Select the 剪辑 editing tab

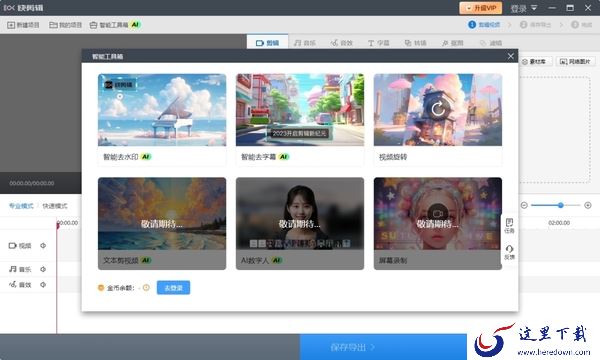point(267,42)
